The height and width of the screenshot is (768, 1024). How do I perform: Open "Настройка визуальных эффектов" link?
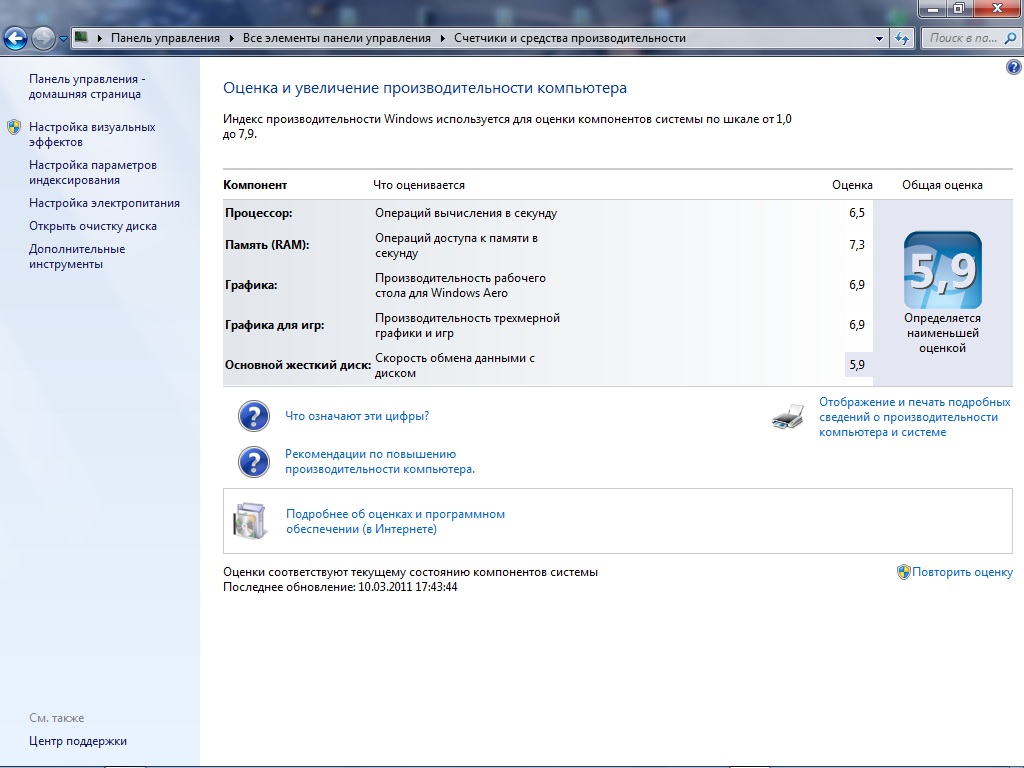[92, 134]
